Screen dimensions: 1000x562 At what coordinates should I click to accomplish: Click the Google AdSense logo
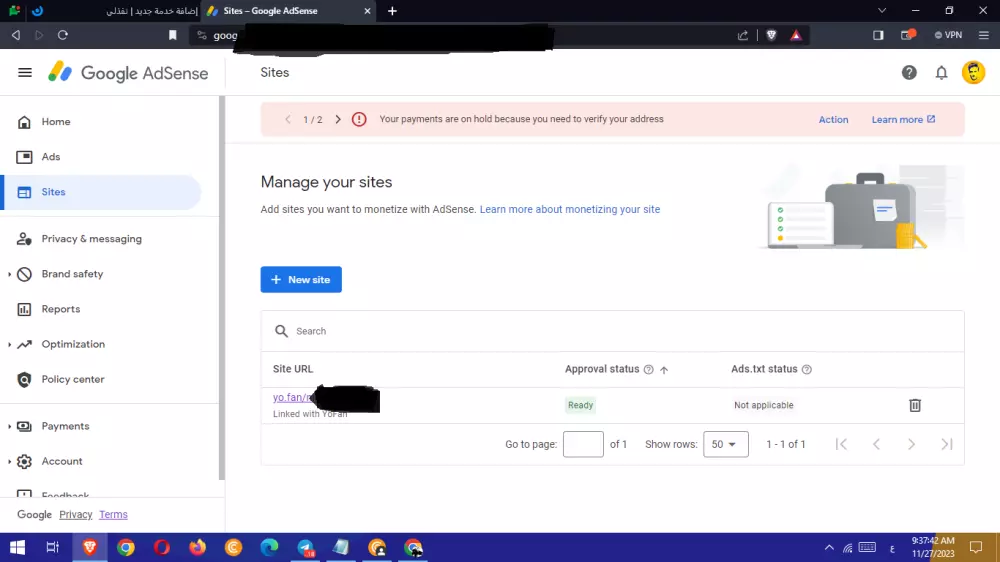pyautogui.click(x=128, y=73)
